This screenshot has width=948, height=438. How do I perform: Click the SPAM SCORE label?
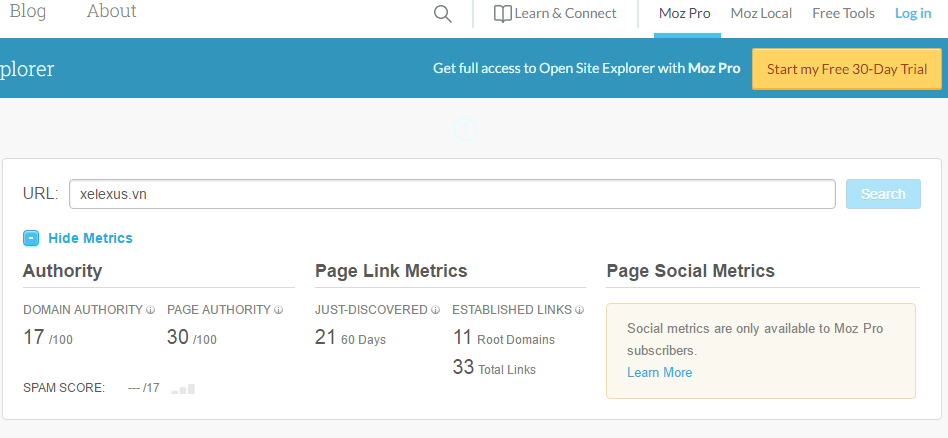click(64, 388)
